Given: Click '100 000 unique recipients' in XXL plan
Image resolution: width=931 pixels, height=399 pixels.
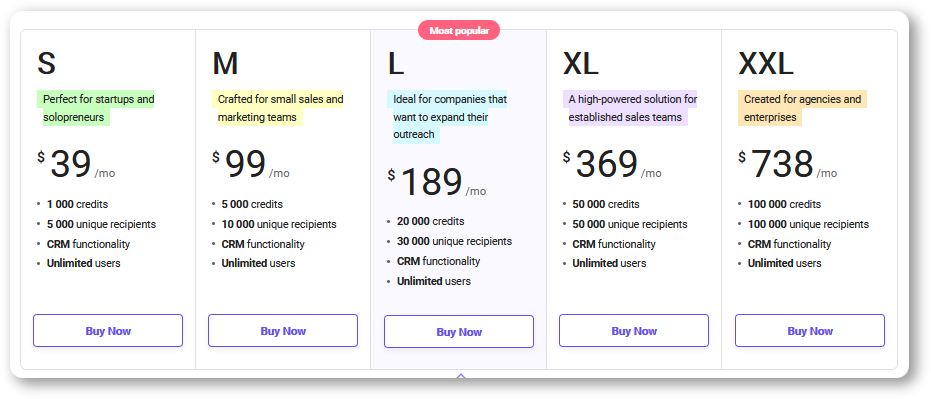Looking at the screenshot, I should tap(808, 224).
